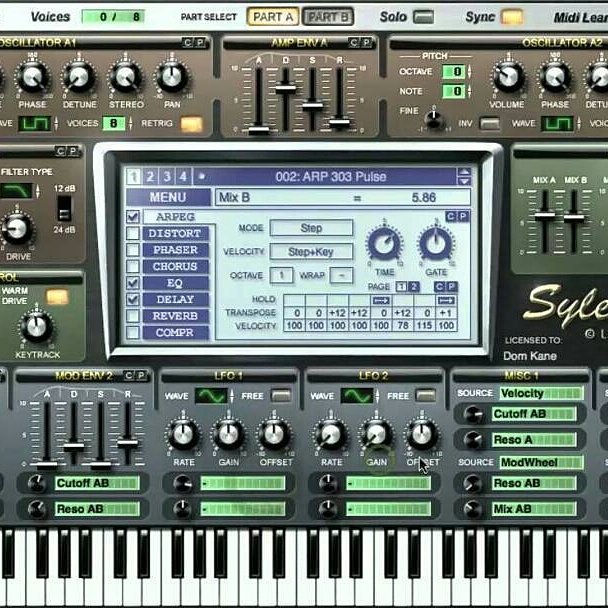
Task: Click the filter section's P paste button
Action: pyautogui.click(x=73, y=151)
